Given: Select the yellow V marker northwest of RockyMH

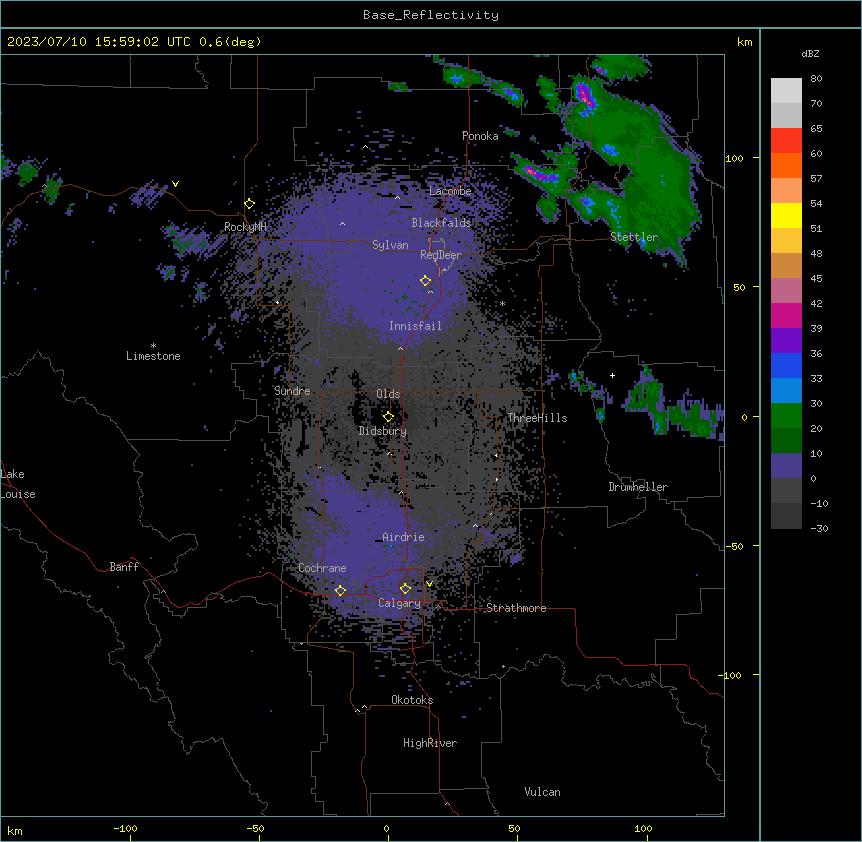Looking at the screenshot, I should coord(175,184).
